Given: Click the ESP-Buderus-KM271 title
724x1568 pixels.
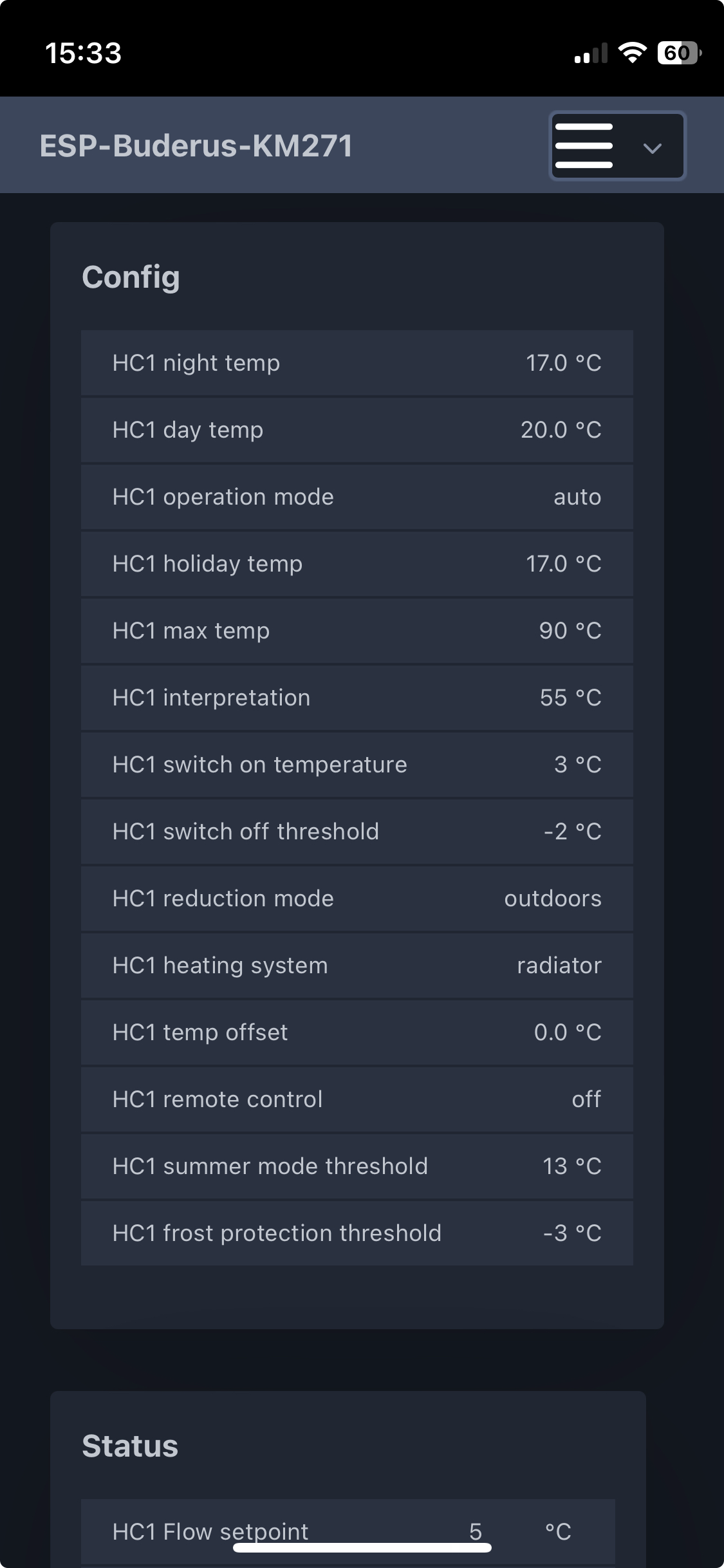Looking at the screenshot, I should tap(196, 145).
